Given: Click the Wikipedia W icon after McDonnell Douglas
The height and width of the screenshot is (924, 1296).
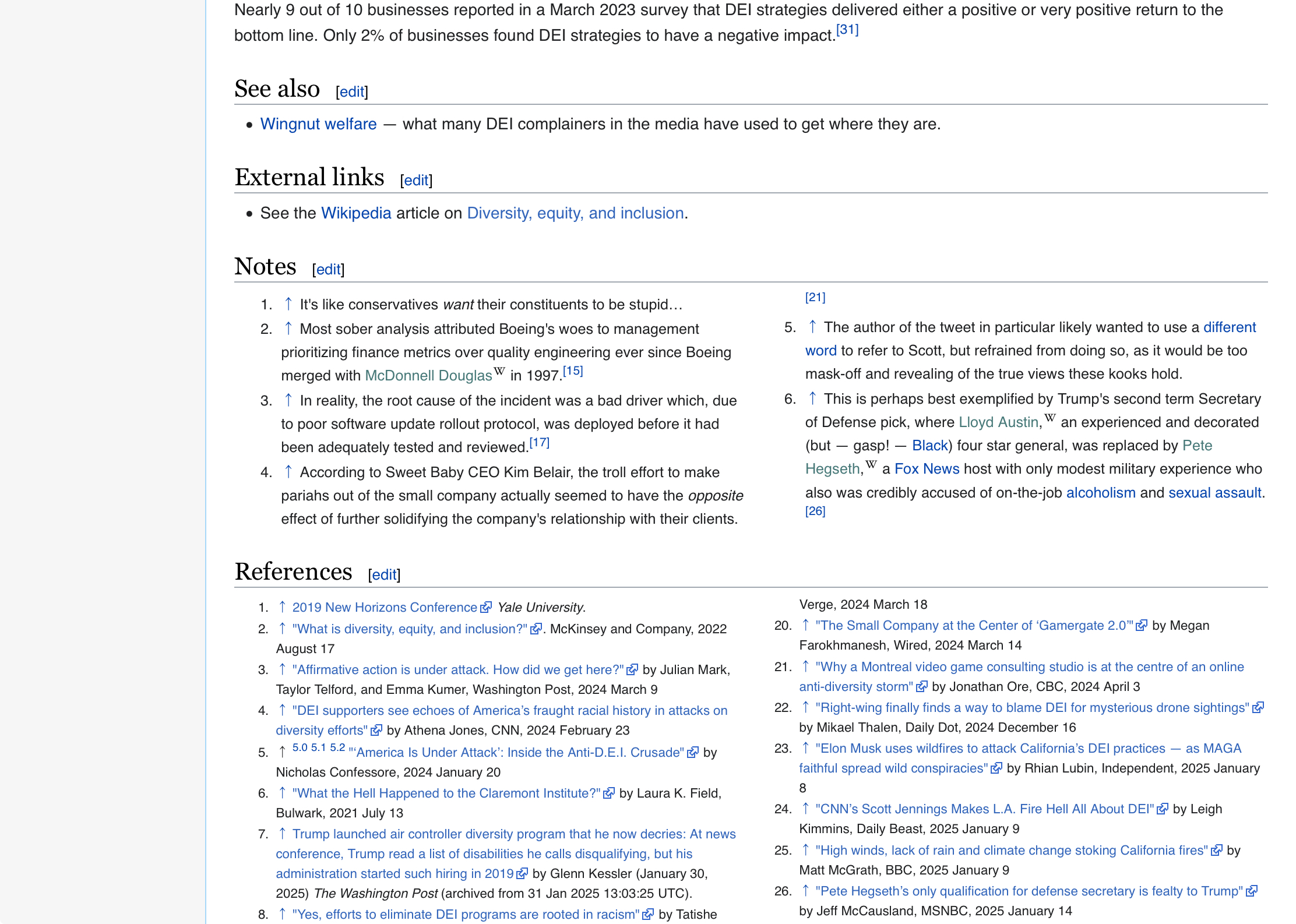Looking at the screenshot, I should [499, 371].
